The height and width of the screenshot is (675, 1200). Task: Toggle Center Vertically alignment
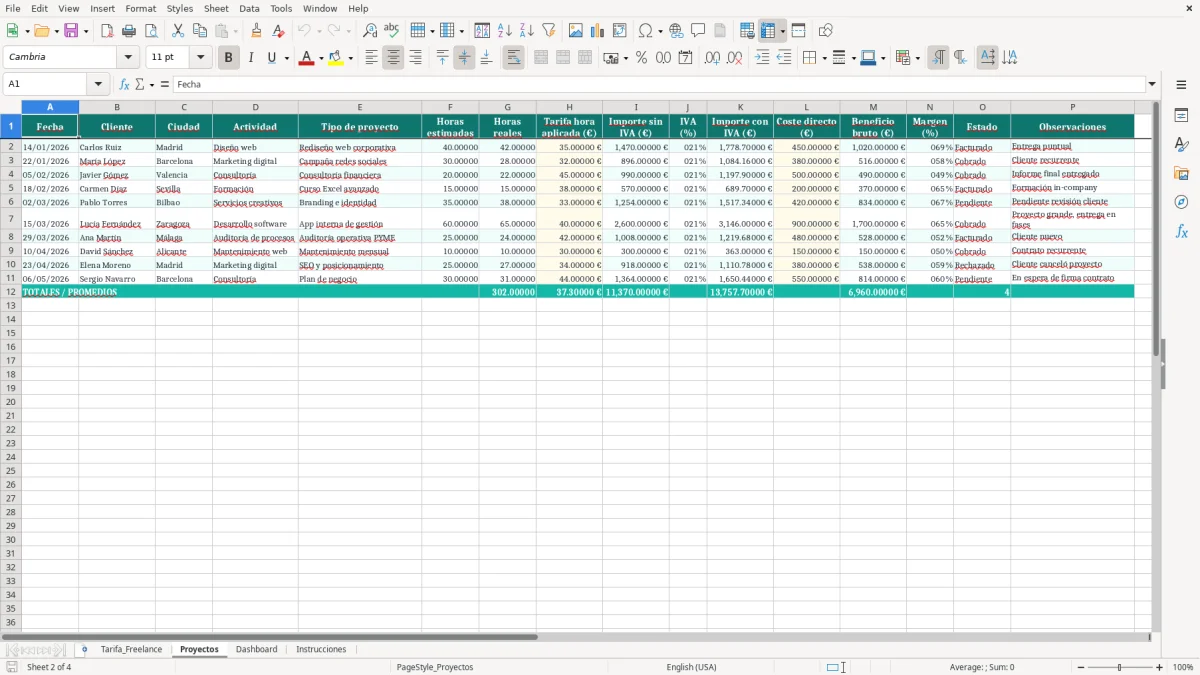(464, 58)
